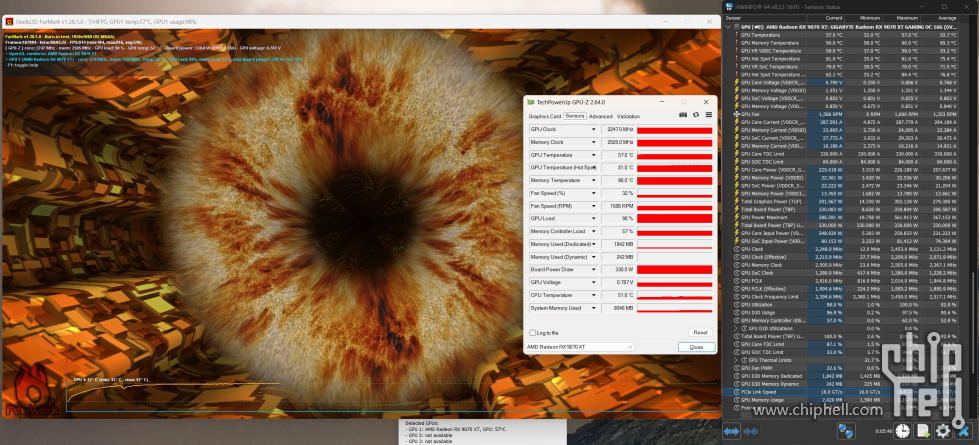The image size is (979, 445).
Task: Open the Validation tab
Action: tap(628, 116)
